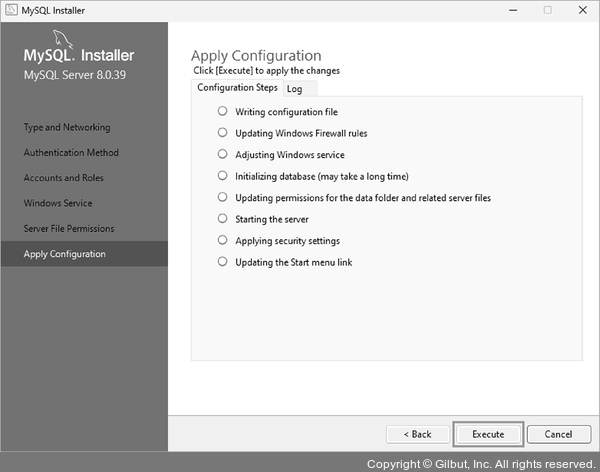Click the MySQL Installer title bar icon
The width and height of the screenshot is (600, 472).
pos(10,10)
